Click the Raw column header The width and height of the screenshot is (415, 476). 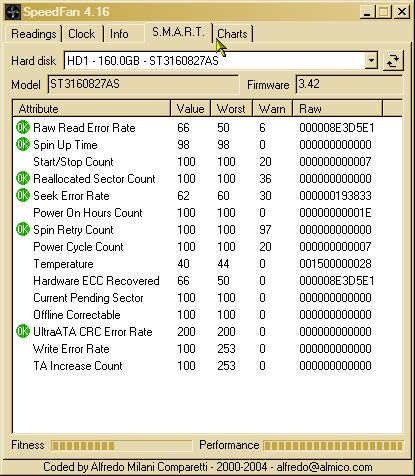pos(337,109)
